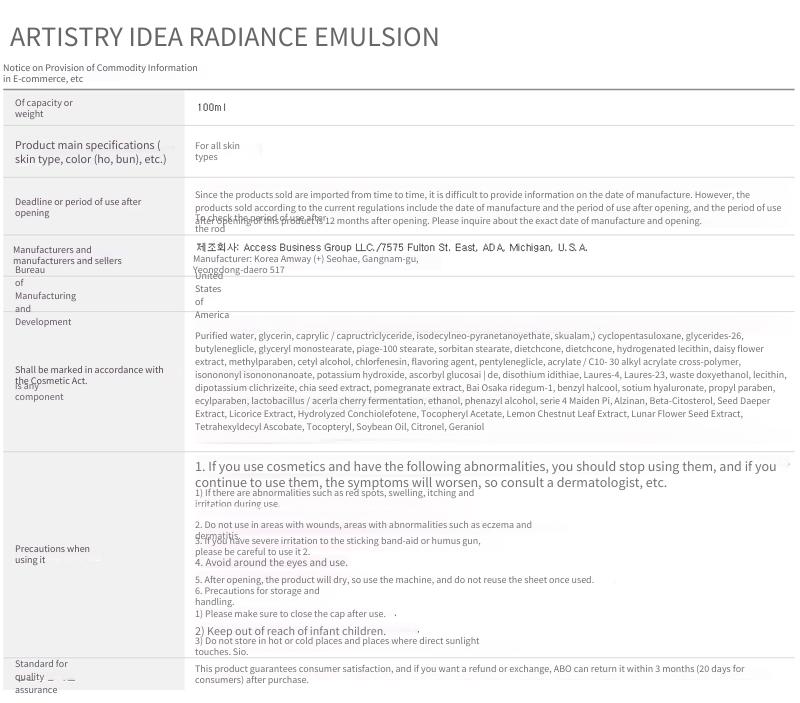Viewport: 800px width, 703px height.
Task: Select the "United States of America" value
Action: [x=212, y=295]
